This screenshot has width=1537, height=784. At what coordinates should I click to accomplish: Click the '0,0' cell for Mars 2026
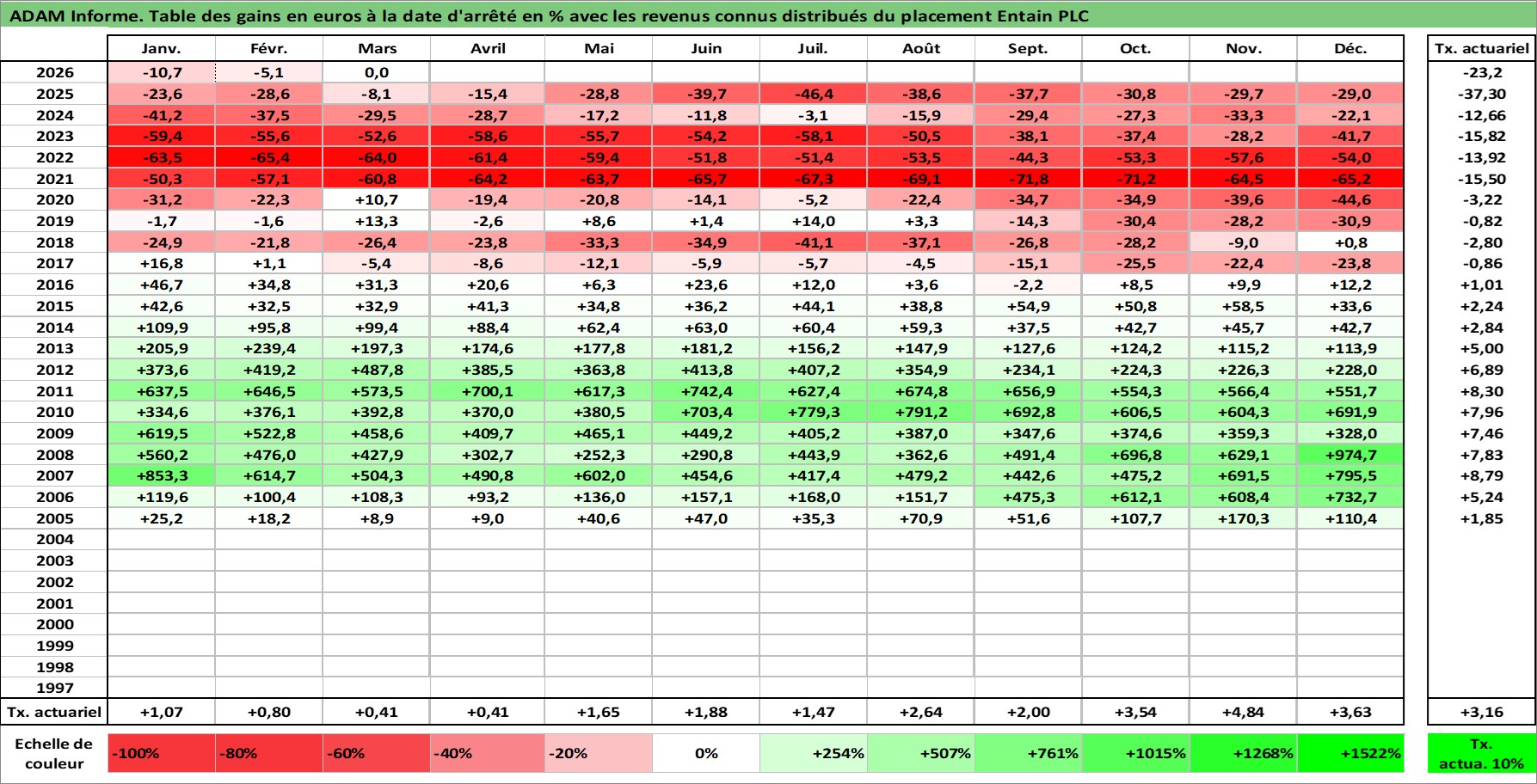[377, 72]
